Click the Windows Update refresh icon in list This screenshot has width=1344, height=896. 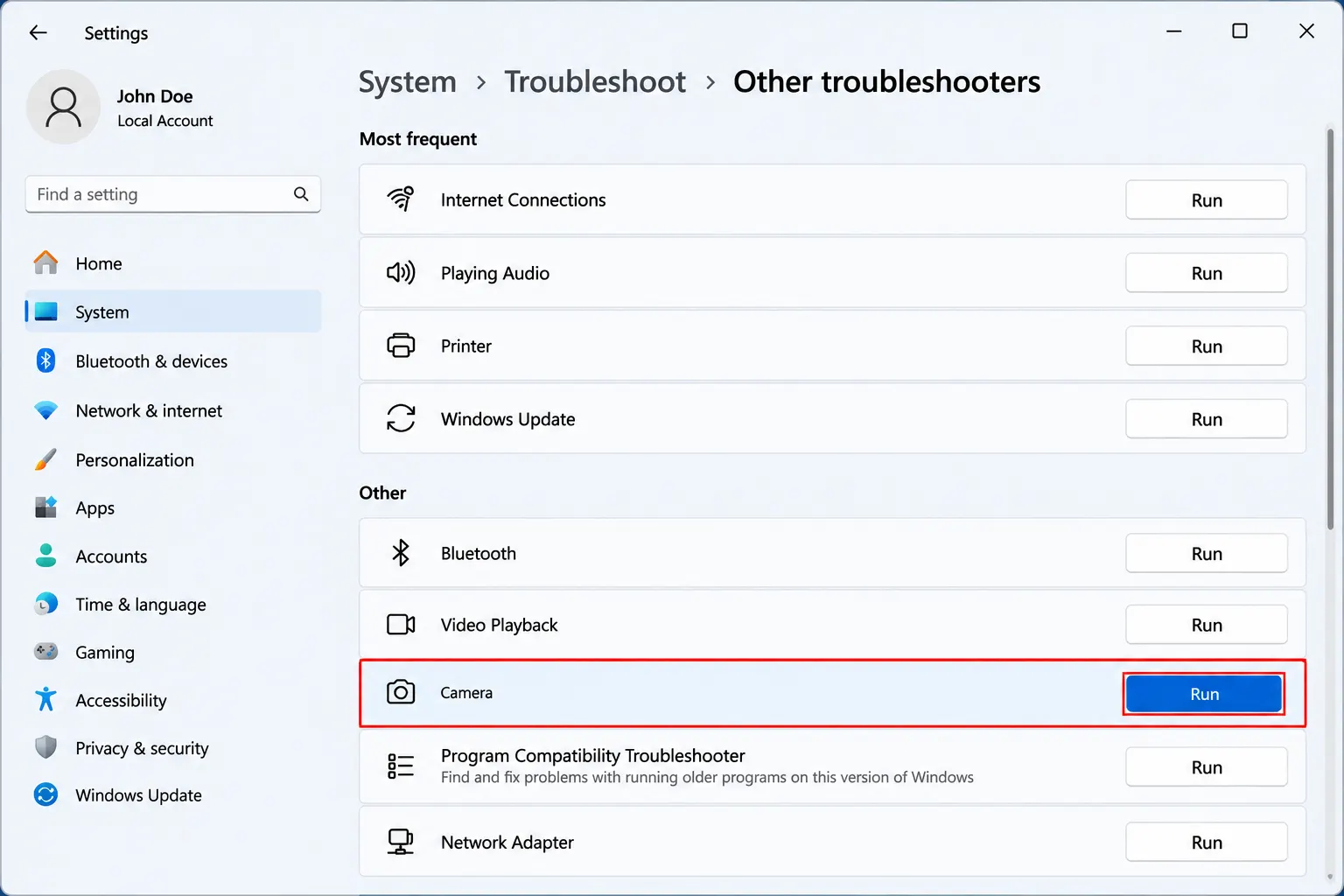point(401,418)
